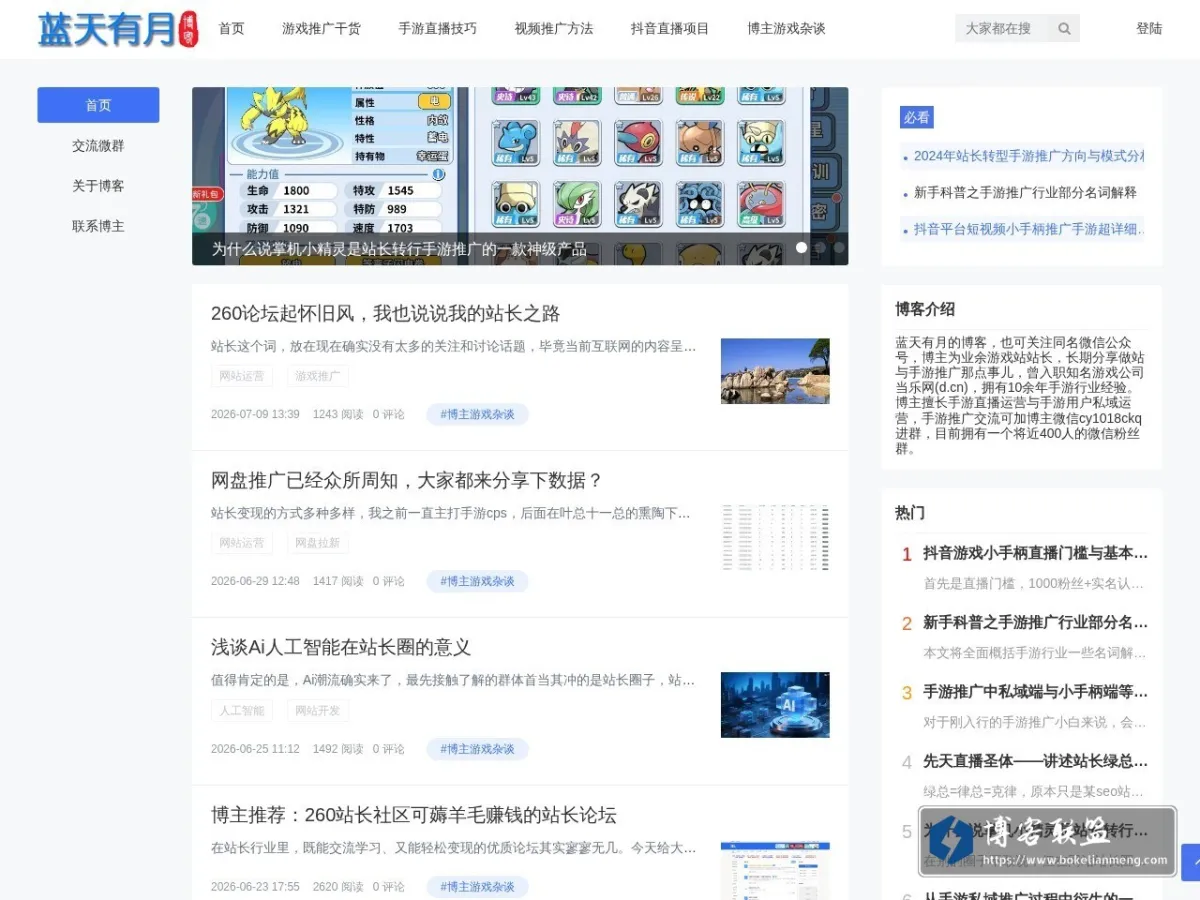
Task: Click 网站运营 tag under the 网盘推广 article
Action: coord(242,543)
